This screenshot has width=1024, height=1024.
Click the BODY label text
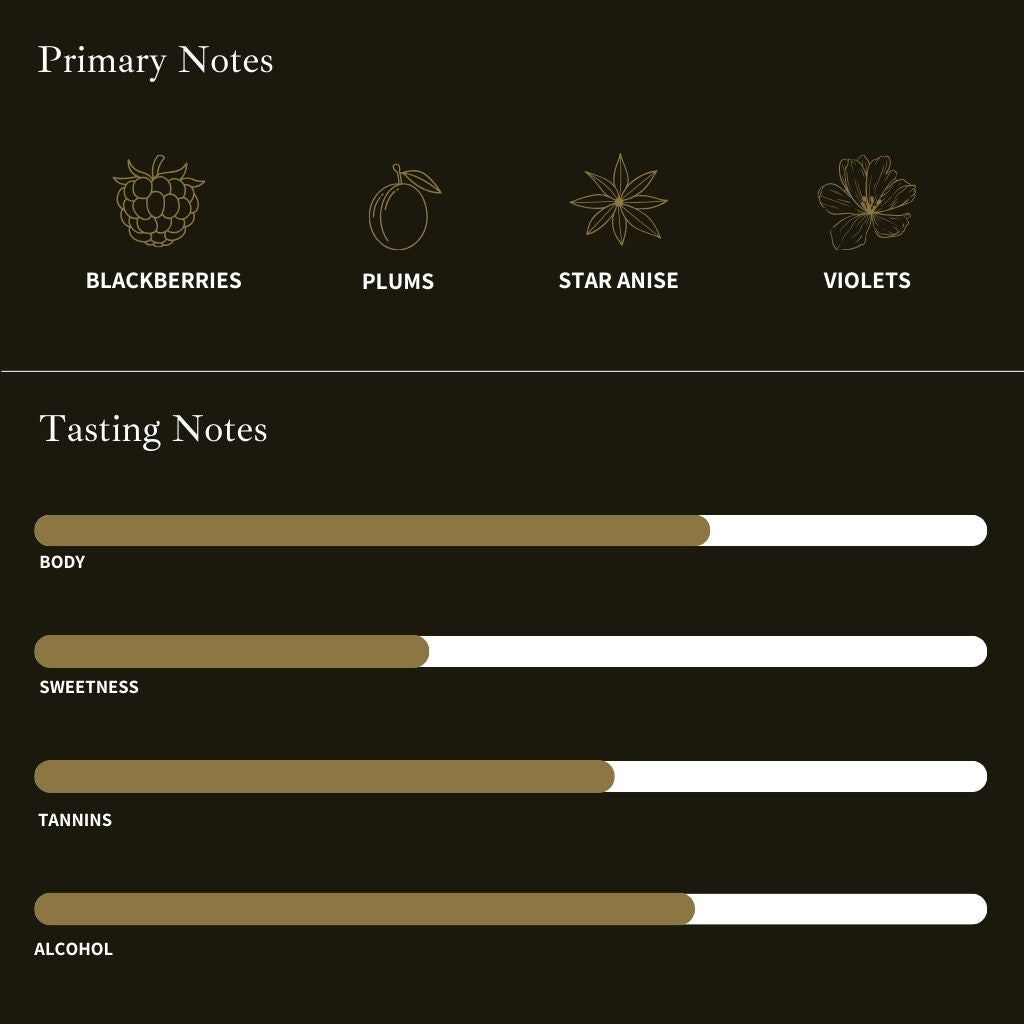(x=62, y=562)
